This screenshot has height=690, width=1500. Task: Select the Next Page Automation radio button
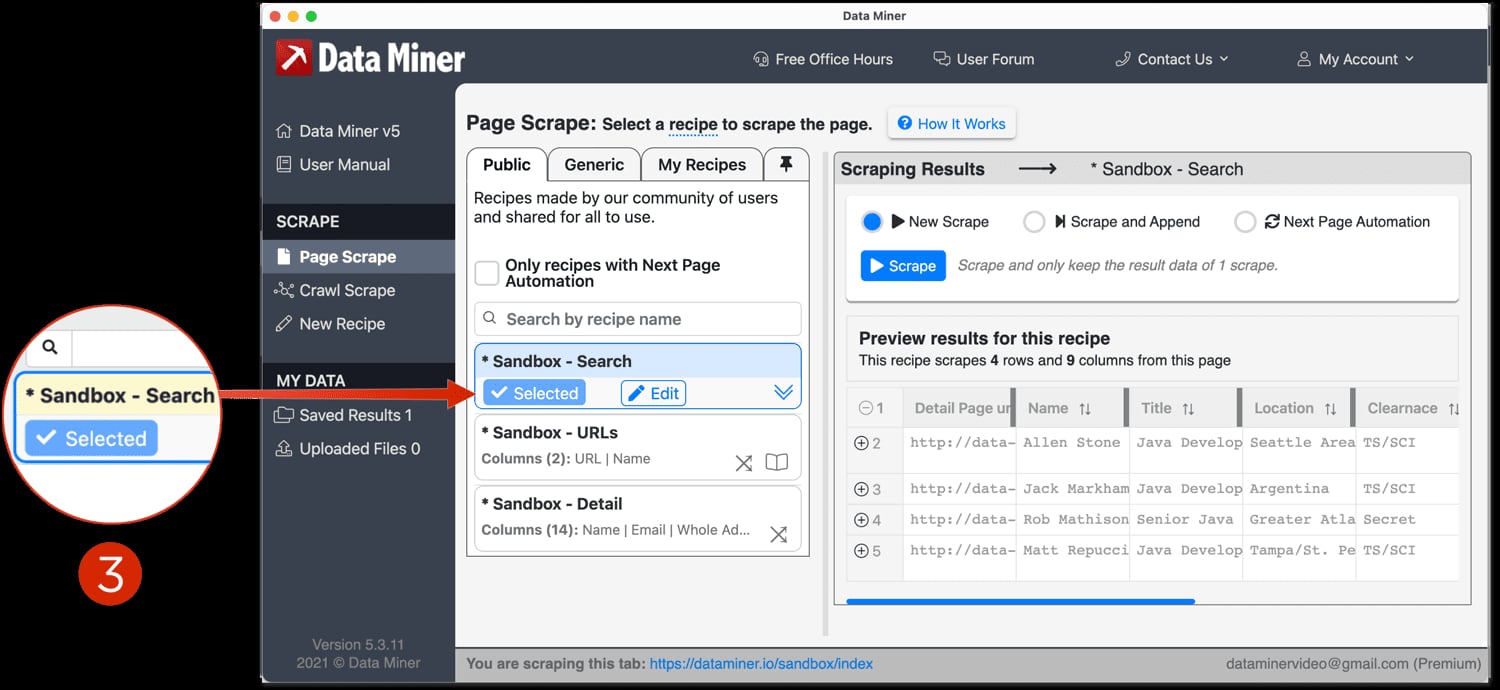click(1245, 222)
